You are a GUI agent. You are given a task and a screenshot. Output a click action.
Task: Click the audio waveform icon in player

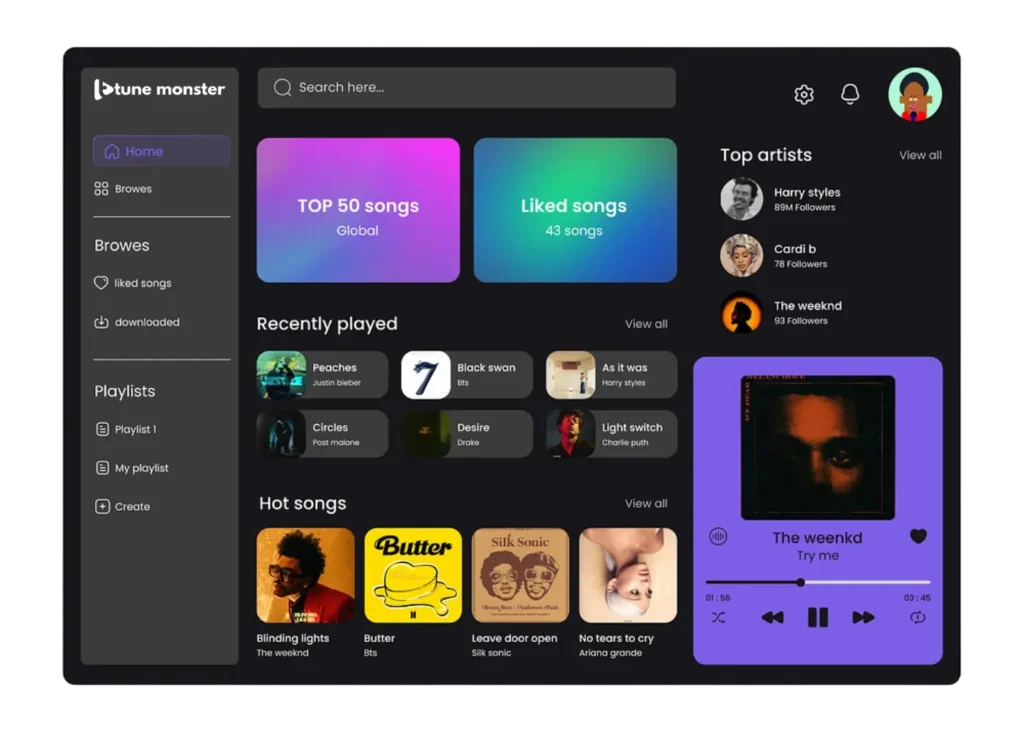(x=718, y=537)
